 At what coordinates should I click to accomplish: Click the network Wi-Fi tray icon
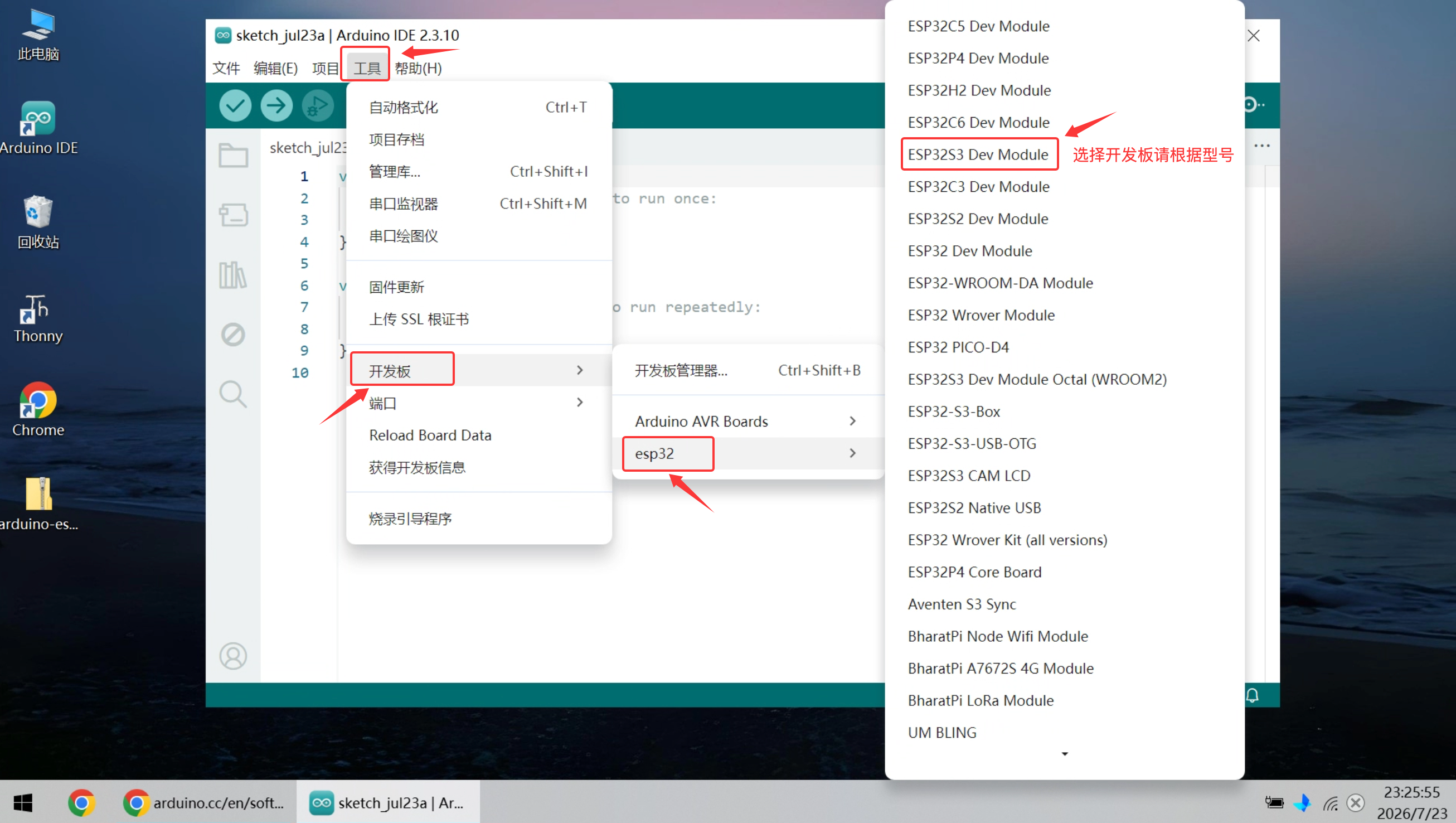pos(1329,803)
